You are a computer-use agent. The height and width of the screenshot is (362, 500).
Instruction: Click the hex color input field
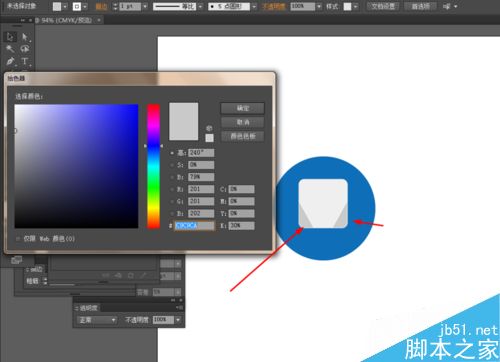tap(195, 226)
